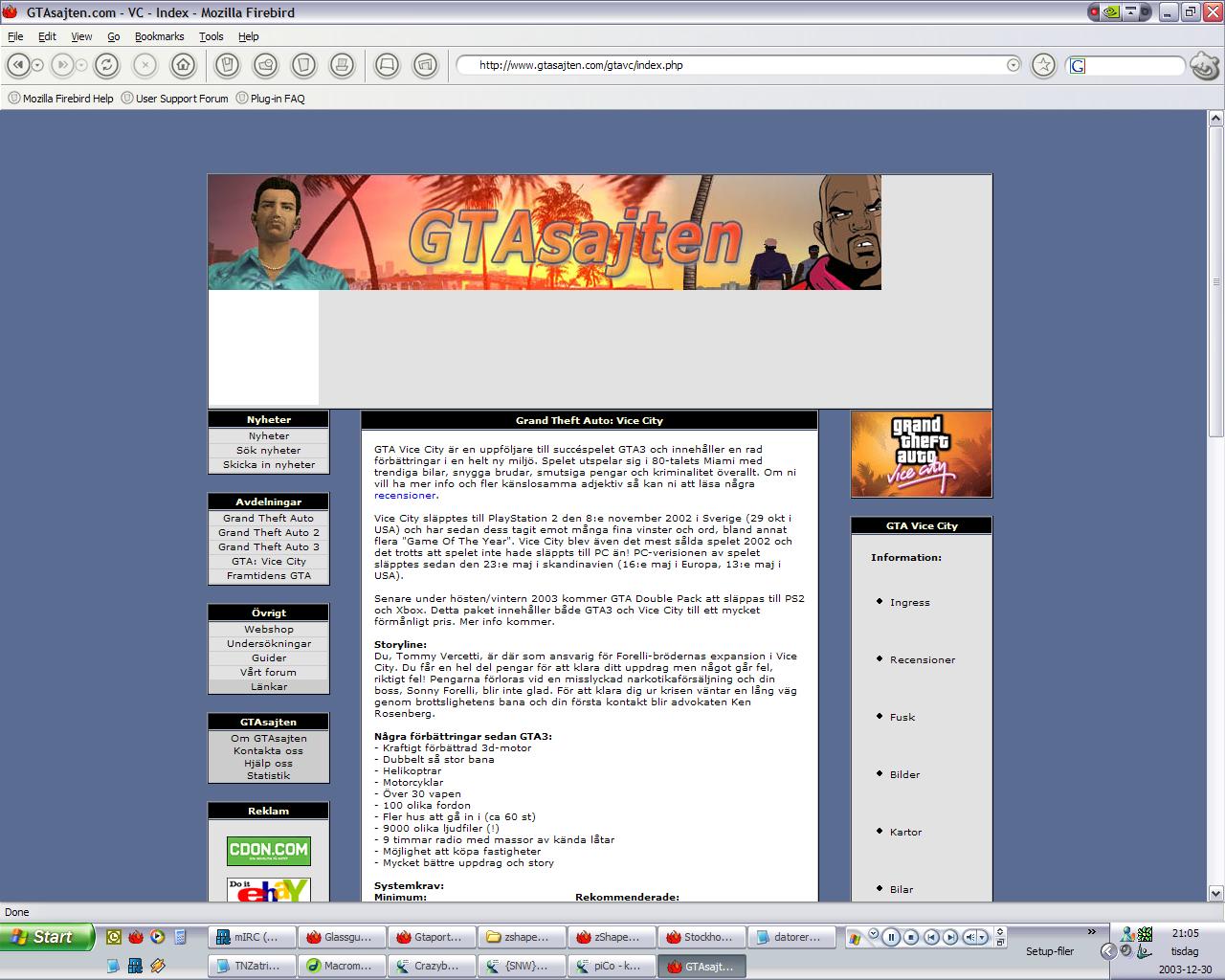Click the CDON.COM advertisement banner
Image resolution: width=1225 pixels, height=980 pixels.
(x=269, y=851)
